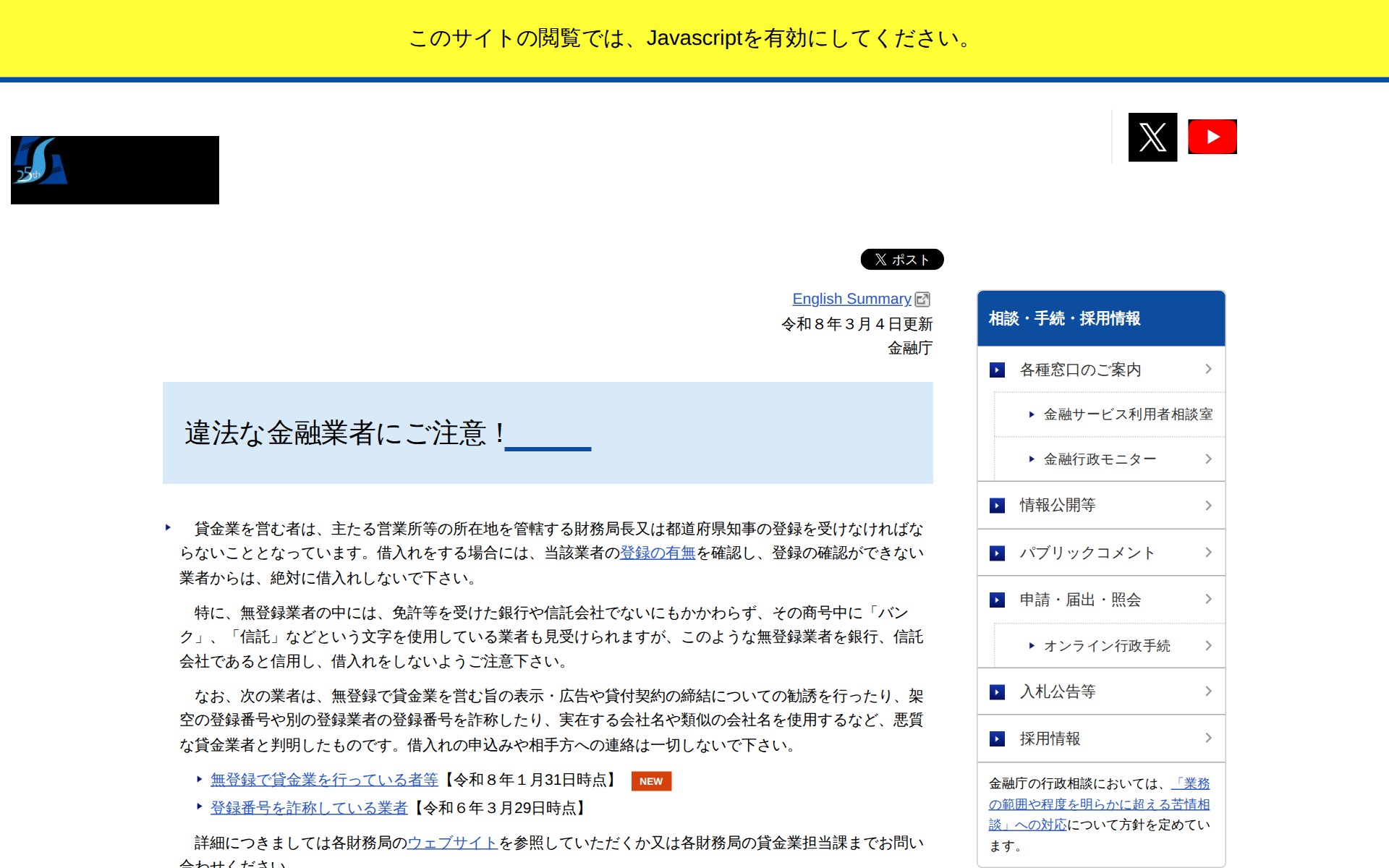Click the ウェブサイト link in the paragraph

452,843
